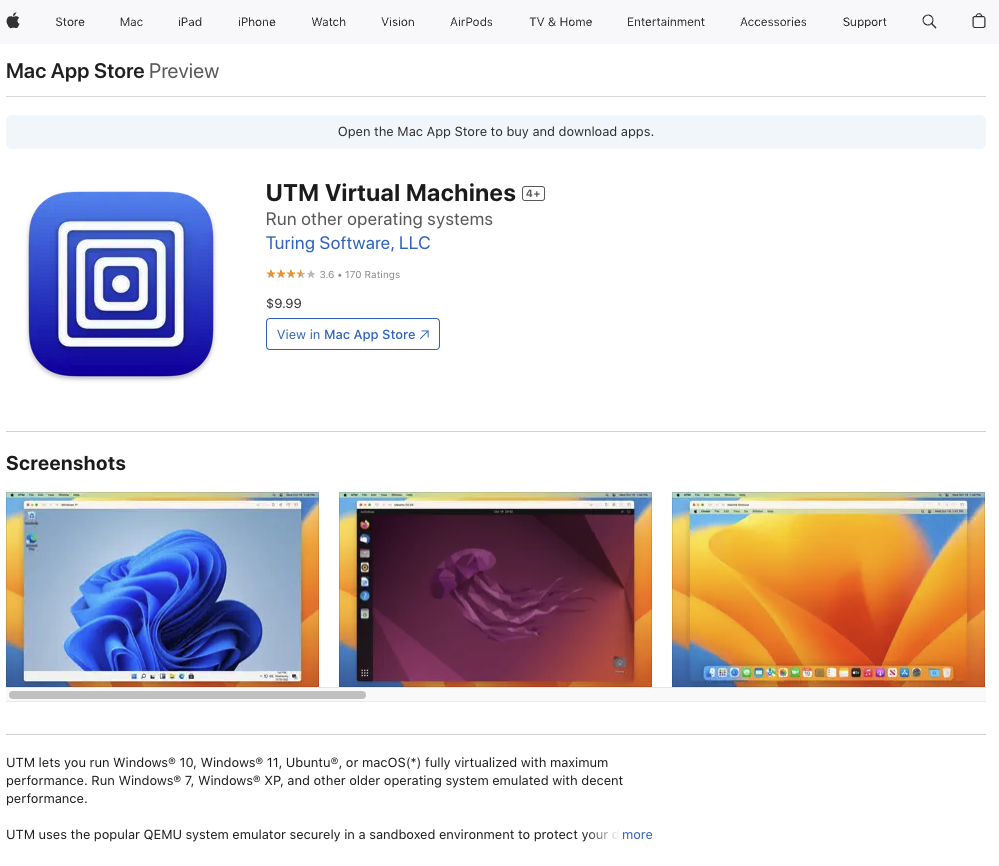Click View in Mac App Store button
This screenshot has width=999, height=866.
pos(353,334)
